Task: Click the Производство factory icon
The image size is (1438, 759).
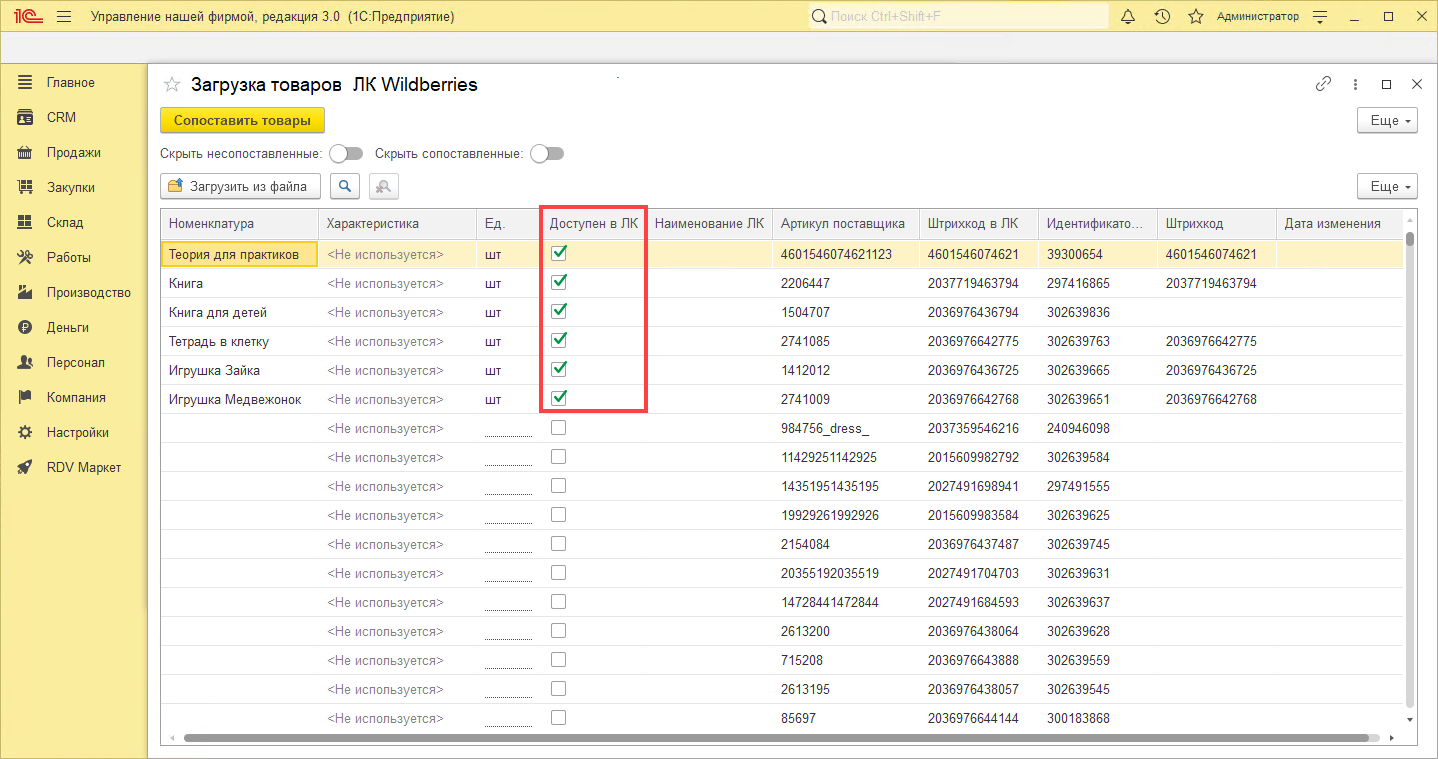Action: click(x=26, y=292)
